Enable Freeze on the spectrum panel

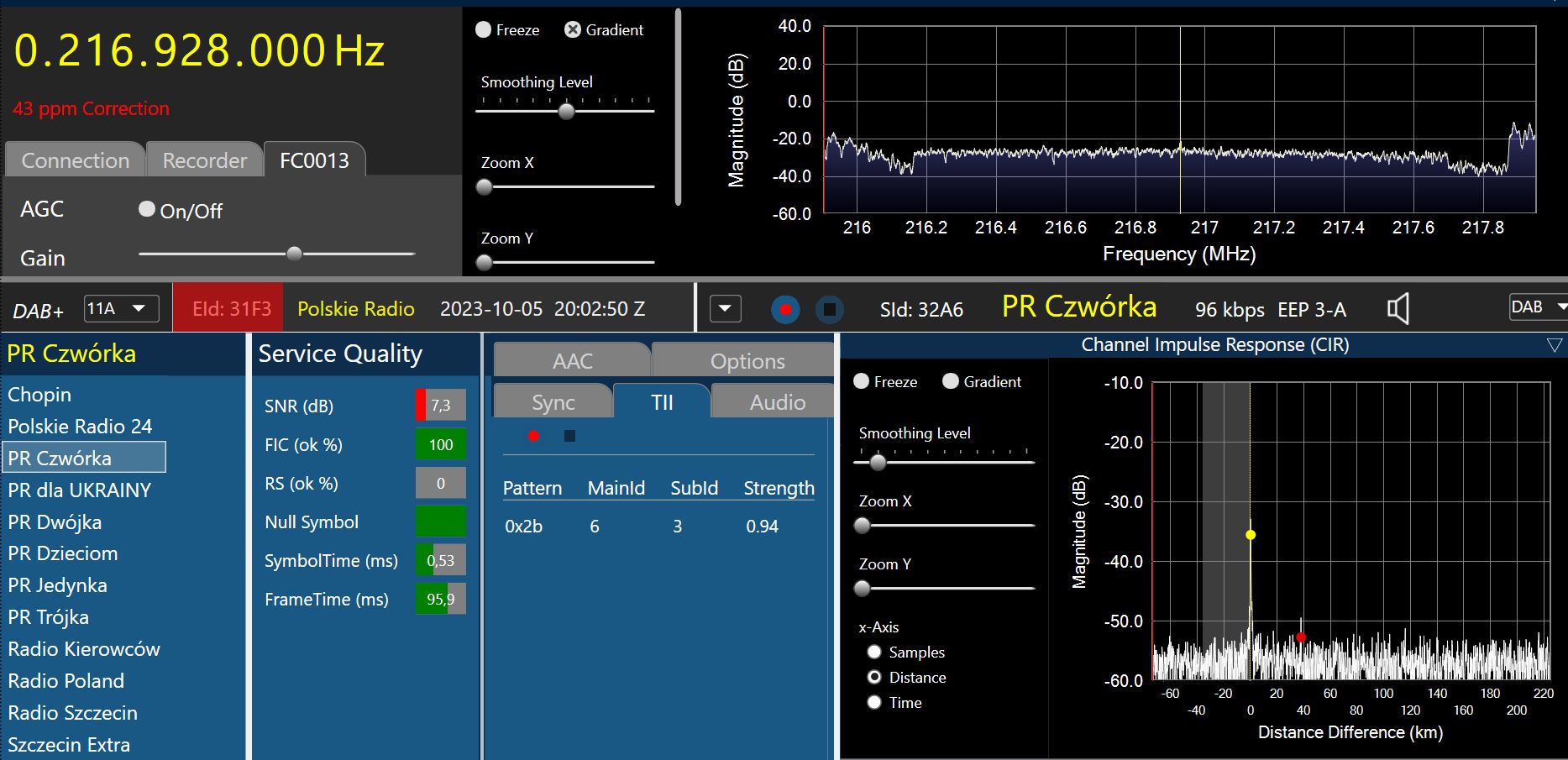[x=484, y=29]
